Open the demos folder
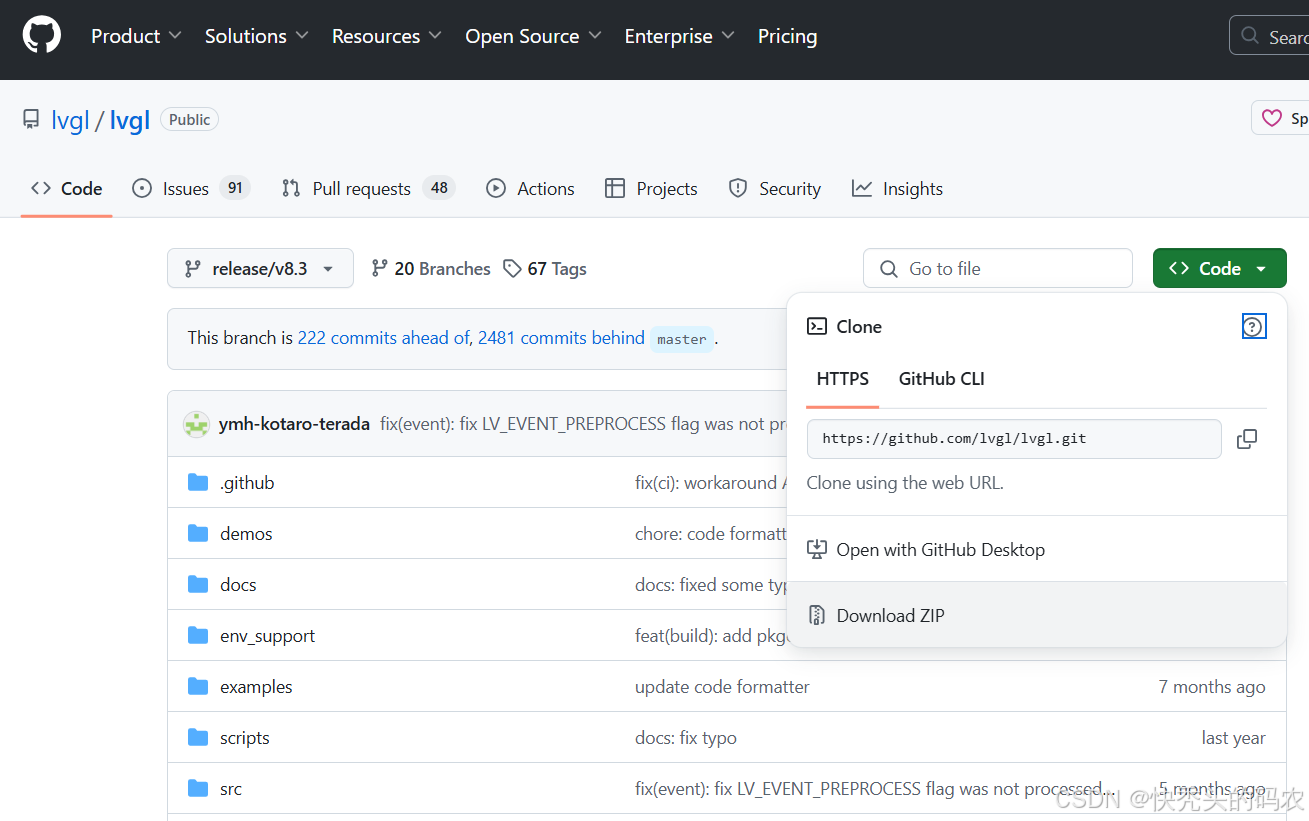This screenshot has width=1309, height=821. [246, 534]
